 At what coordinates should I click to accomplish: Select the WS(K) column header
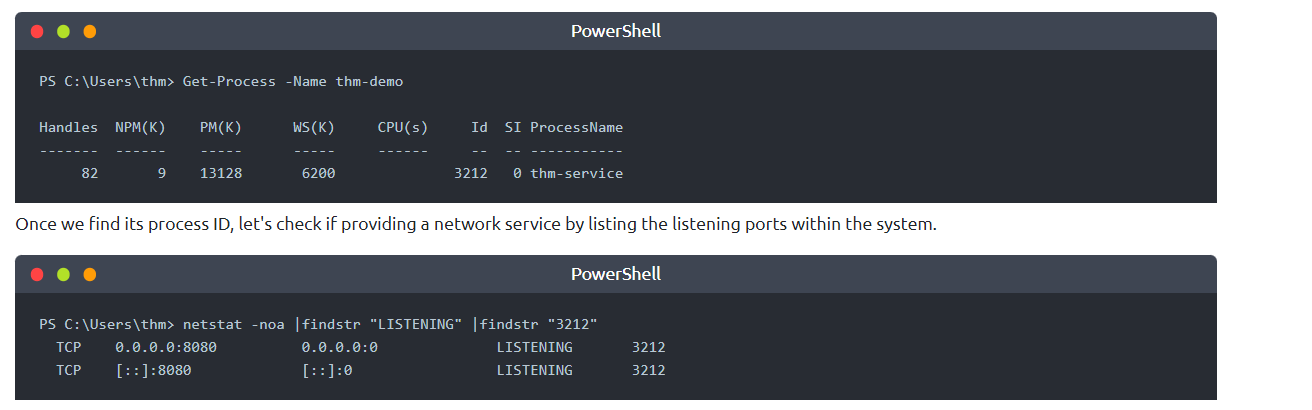pos(314,127)
